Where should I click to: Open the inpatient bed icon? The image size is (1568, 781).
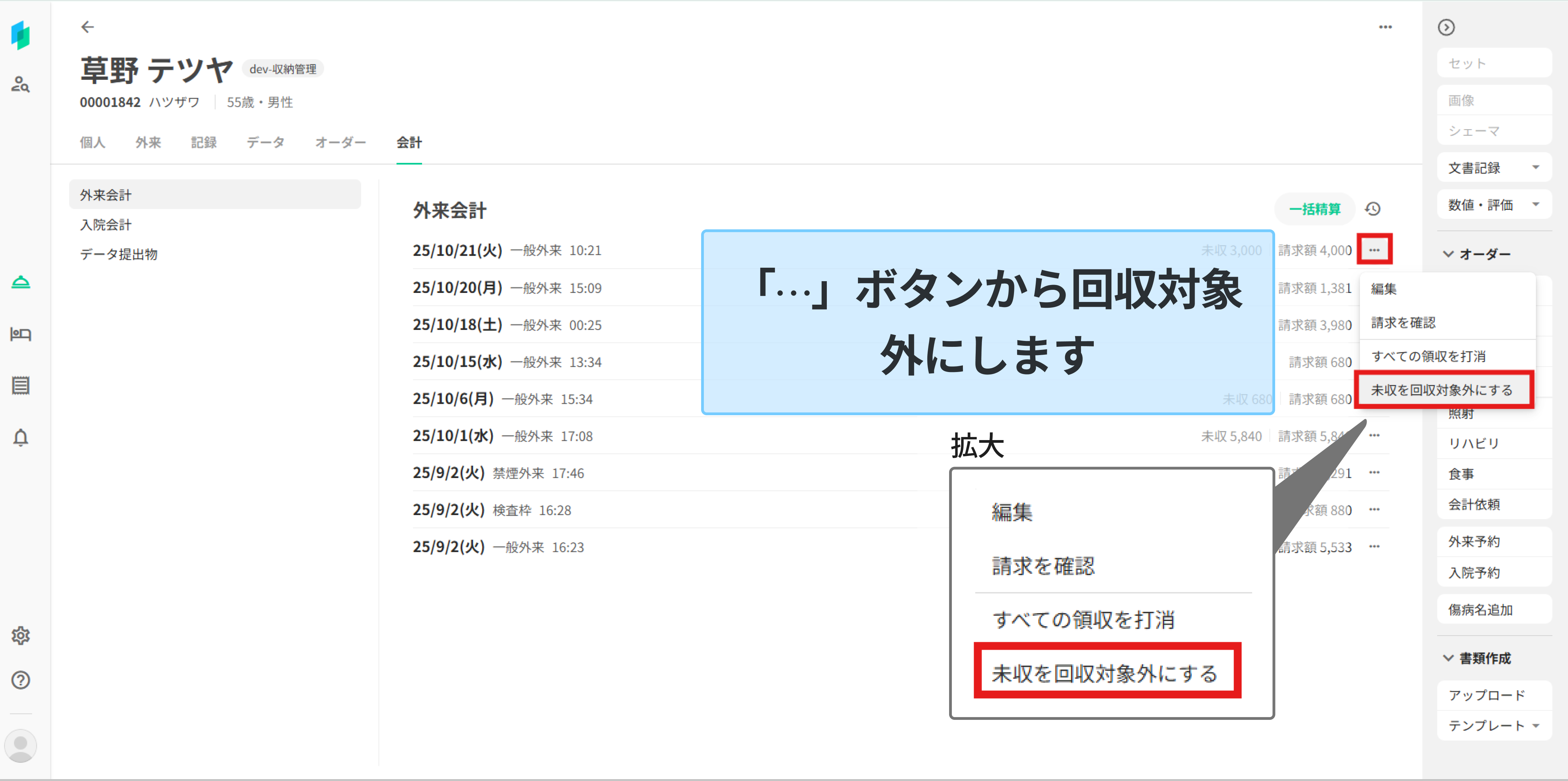point(21,334)
